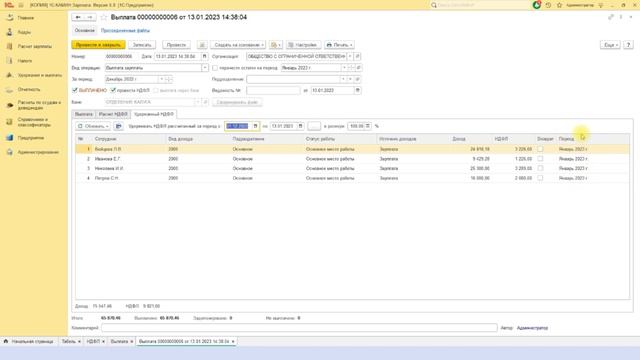Open Расчеты по ссудам и дивидендам icon

click(x=10, y=105)
